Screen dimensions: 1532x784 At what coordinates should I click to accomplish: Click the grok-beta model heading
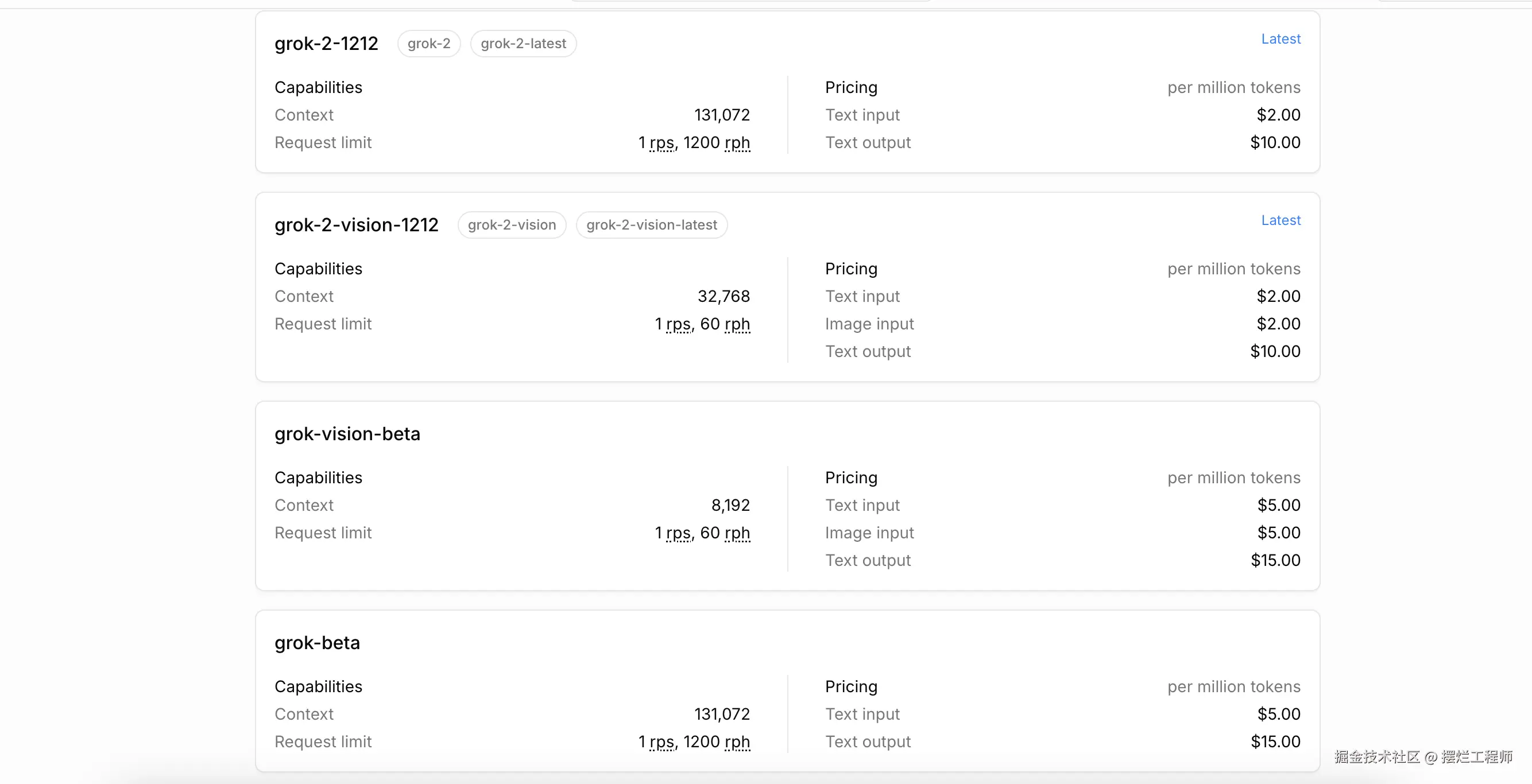tap(317, 643)
